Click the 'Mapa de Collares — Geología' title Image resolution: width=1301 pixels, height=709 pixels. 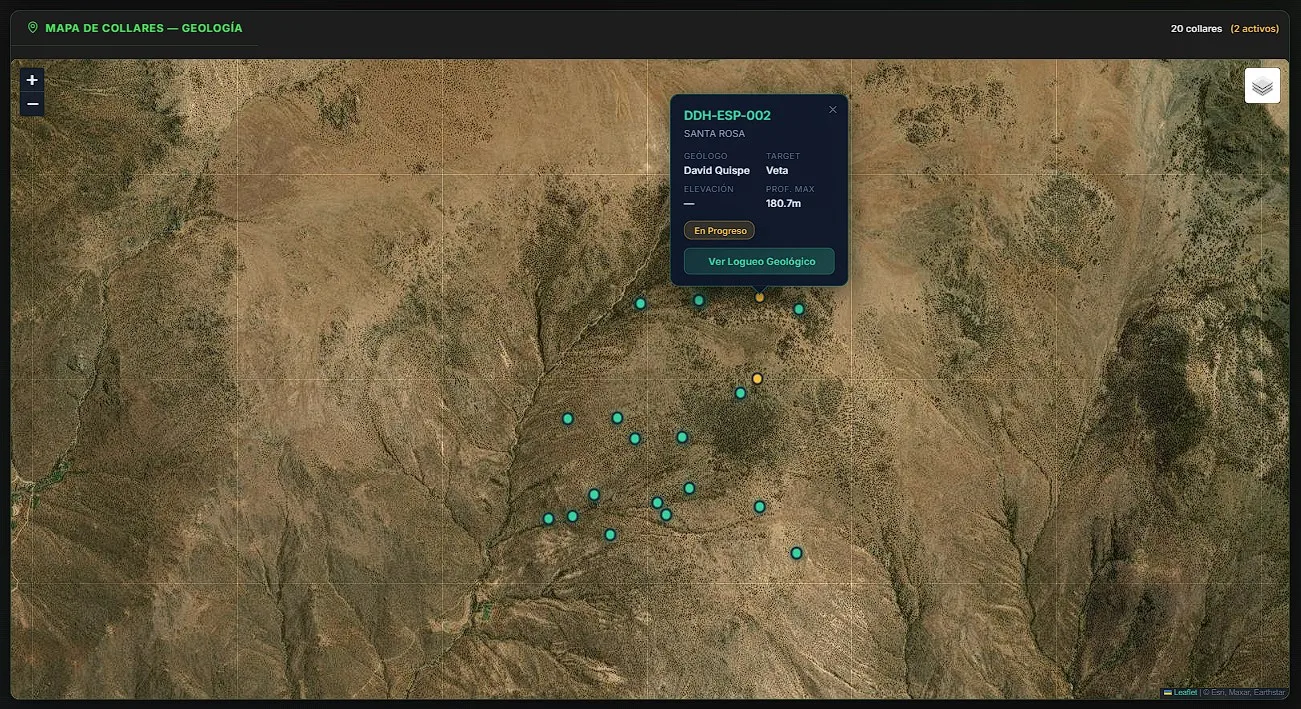(x=144, y=28)
